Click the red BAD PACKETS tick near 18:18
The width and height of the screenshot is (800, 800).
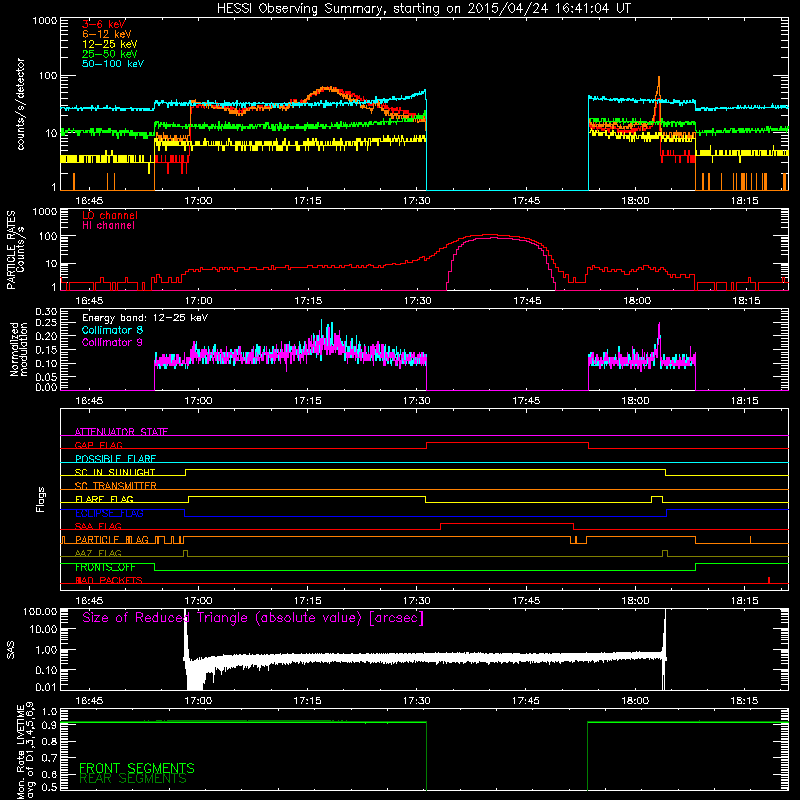coord(769,580)
